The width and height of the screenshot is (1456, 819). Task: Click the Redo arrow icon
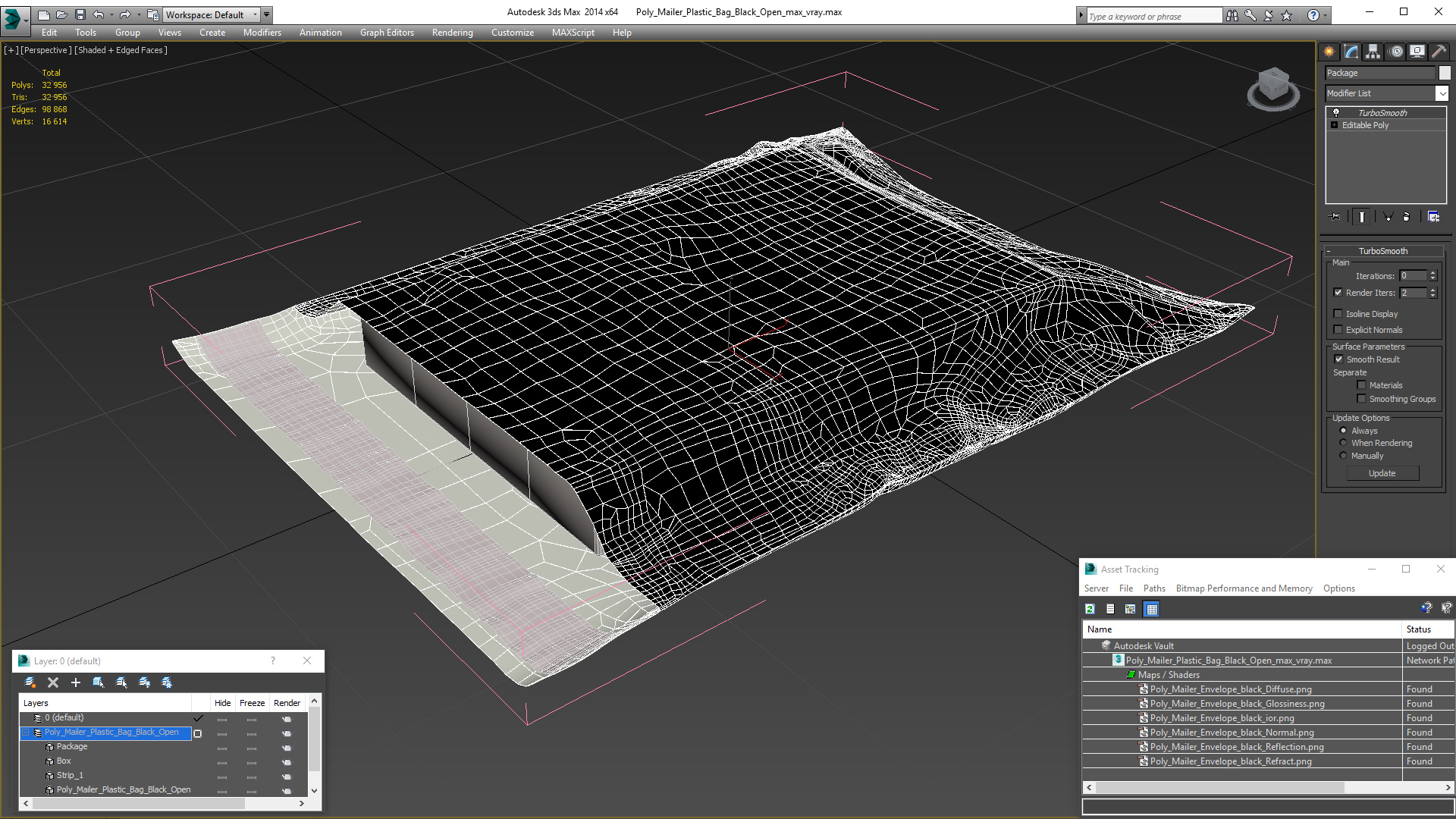[125, 14]
